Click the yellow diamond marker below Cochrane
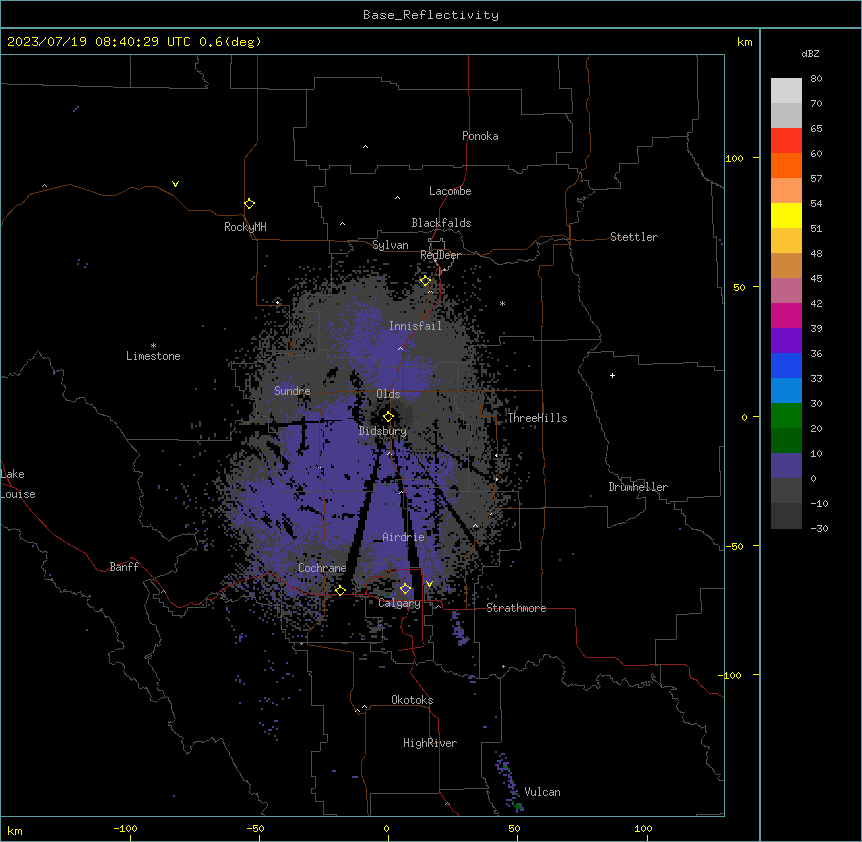This screenshot has width=862, height=842. 340,590
